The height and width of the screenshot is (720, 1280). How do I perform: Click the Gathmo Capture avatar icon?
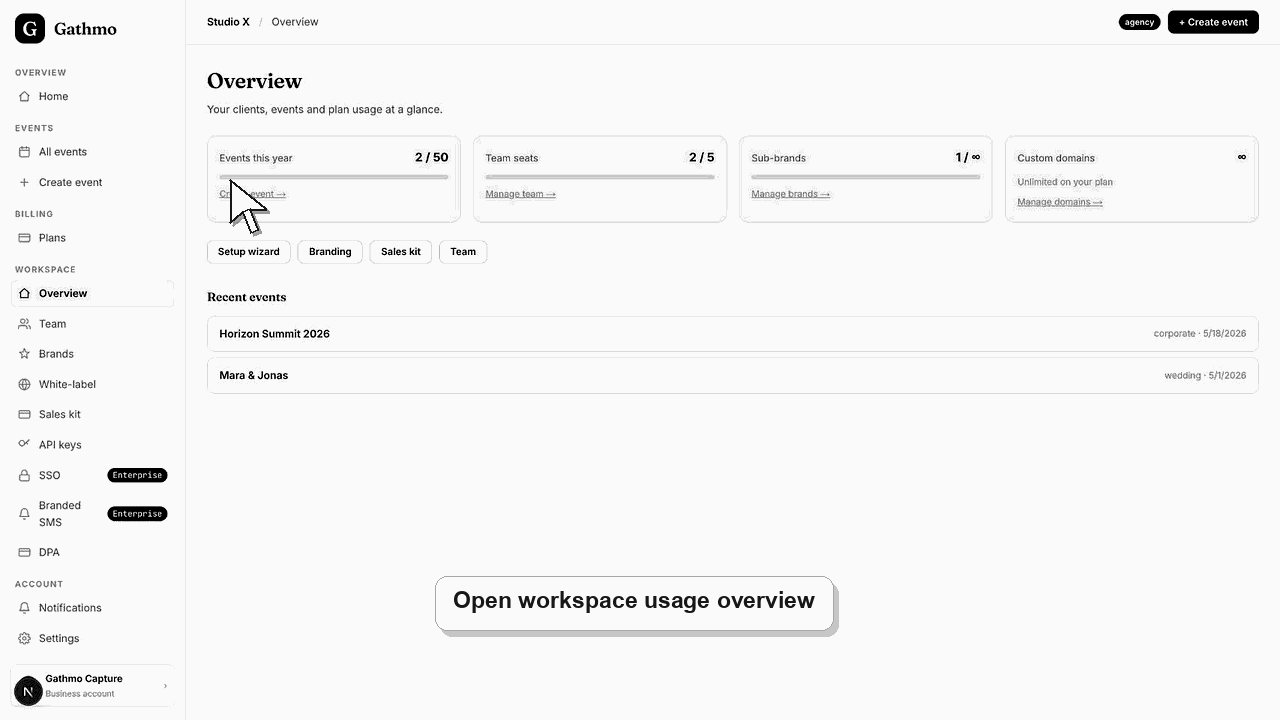tap(28, 690)
